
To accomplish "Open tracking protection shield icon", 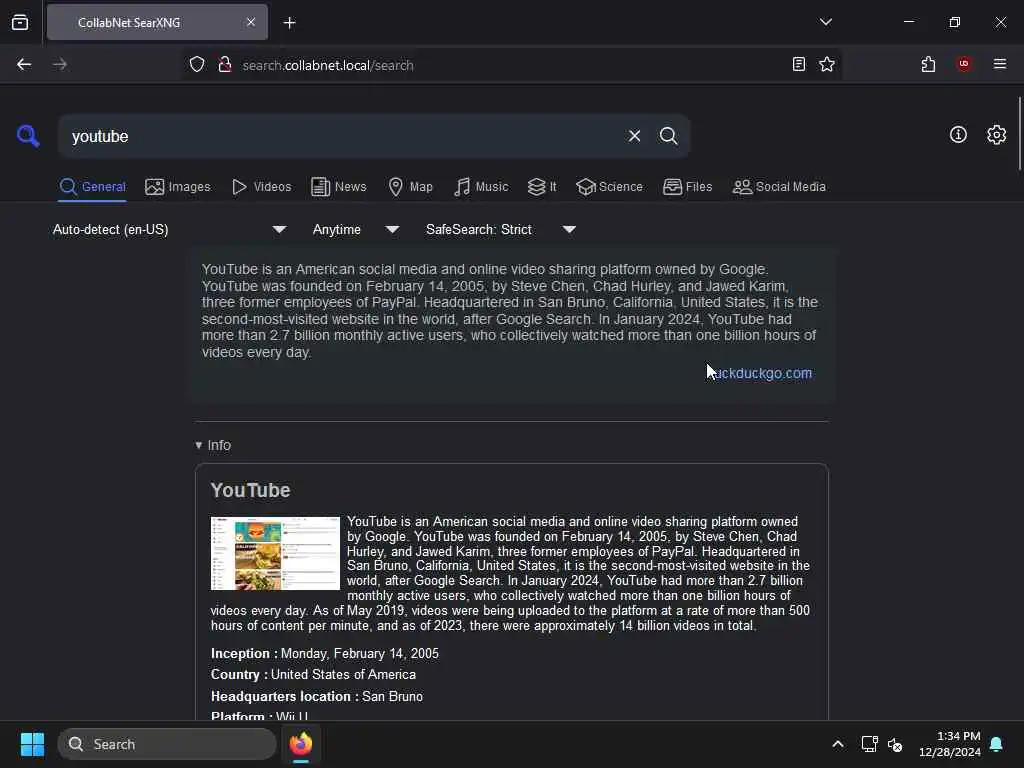I will coord(197,65).
